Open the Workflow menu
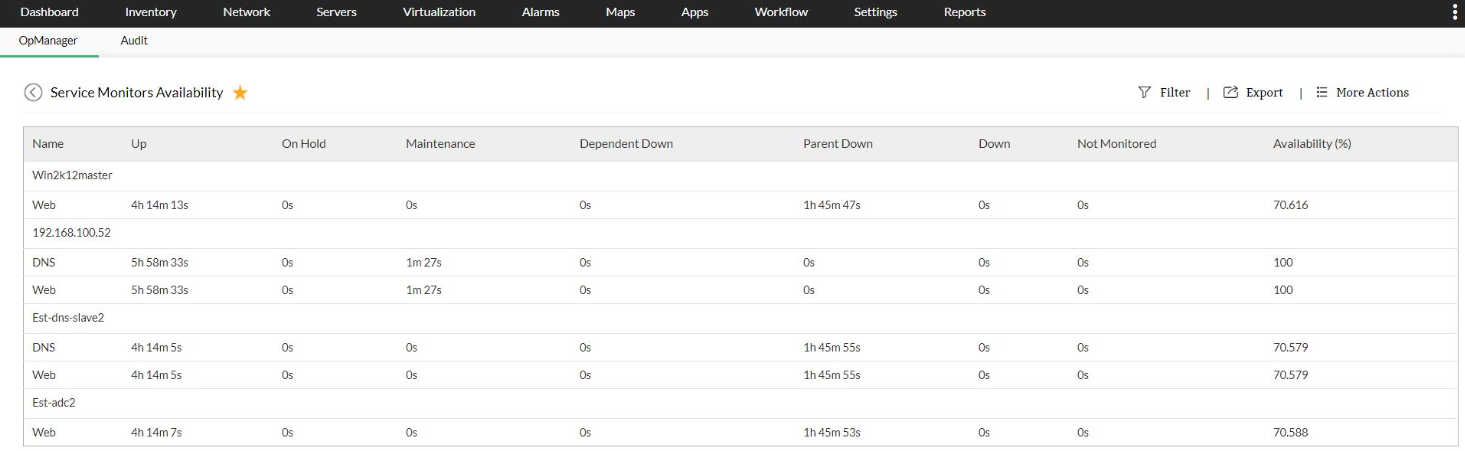 coord(781,12)
